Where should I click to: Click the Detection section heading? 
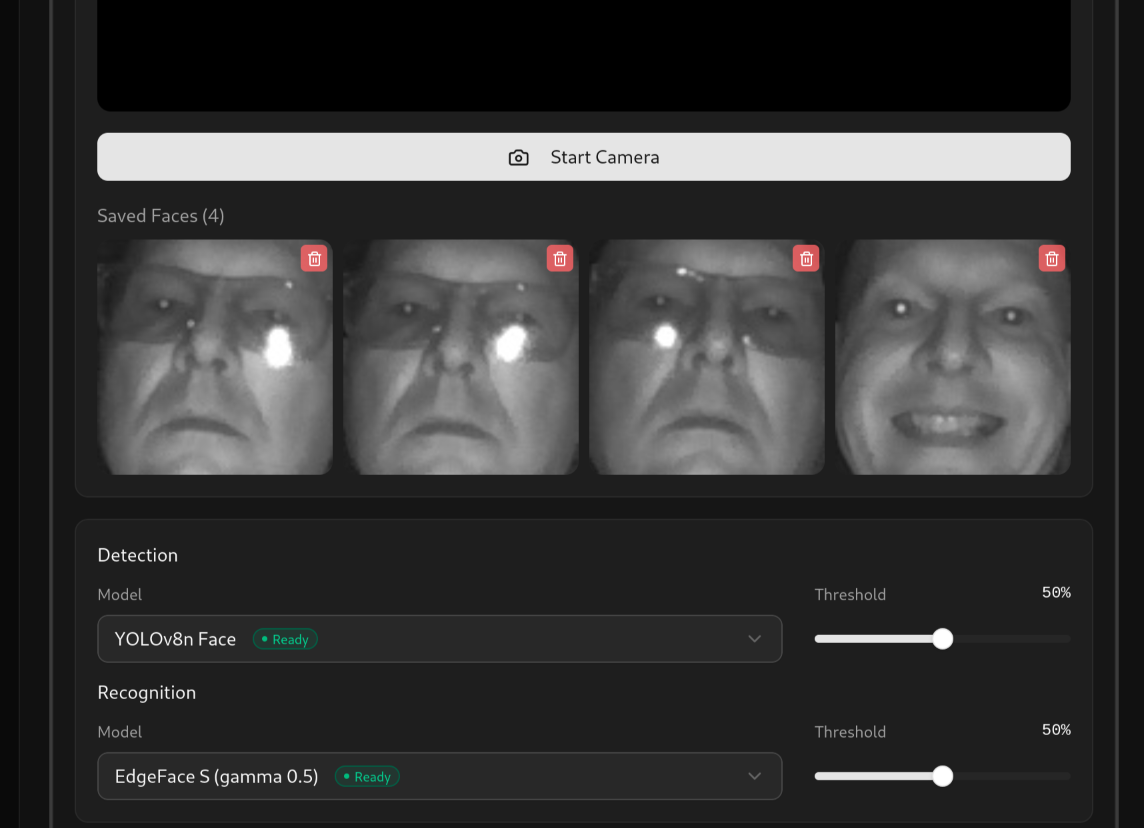[138, 555]
